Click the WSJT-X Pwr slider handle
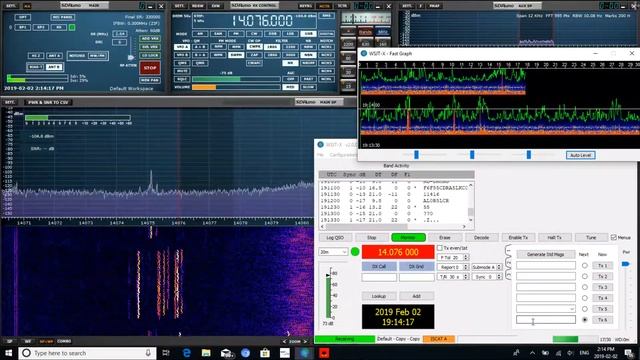This screenshot has height=360, width=640. pyautogui.click(x=625, y=264)
